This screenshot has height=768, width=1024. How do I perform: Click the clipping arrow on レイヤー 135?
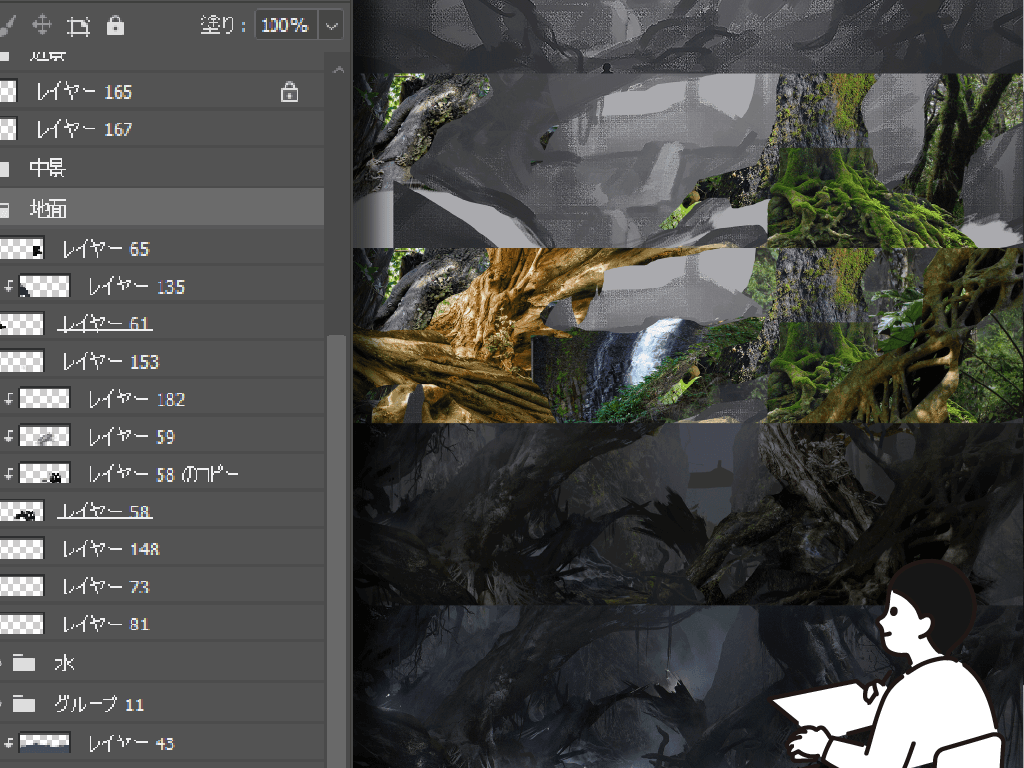pyautogui.click(x=9, y=287)
